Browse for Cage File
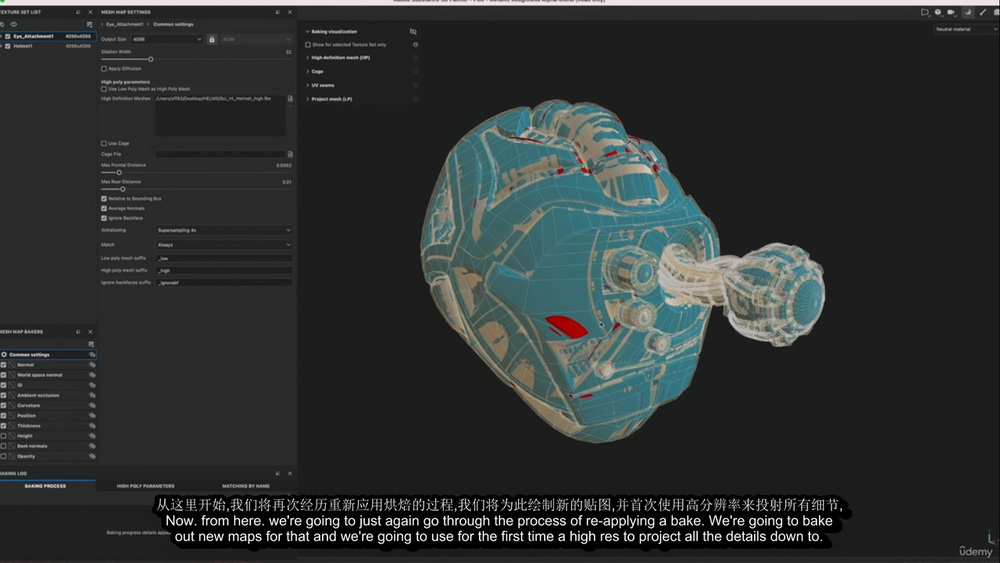Screen dimensions: 1000x563 [290, 154]
